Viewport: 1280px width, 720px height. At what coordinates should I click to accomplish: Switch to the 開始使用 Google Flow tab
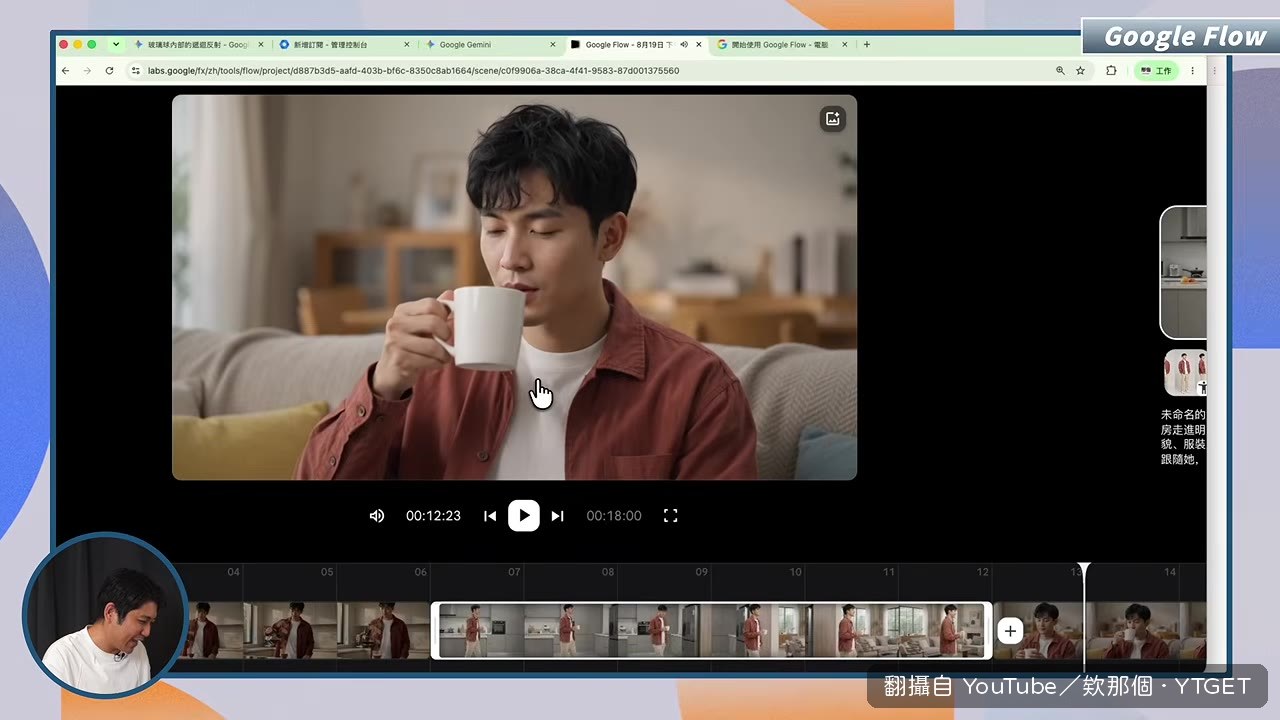coord(782,44)
